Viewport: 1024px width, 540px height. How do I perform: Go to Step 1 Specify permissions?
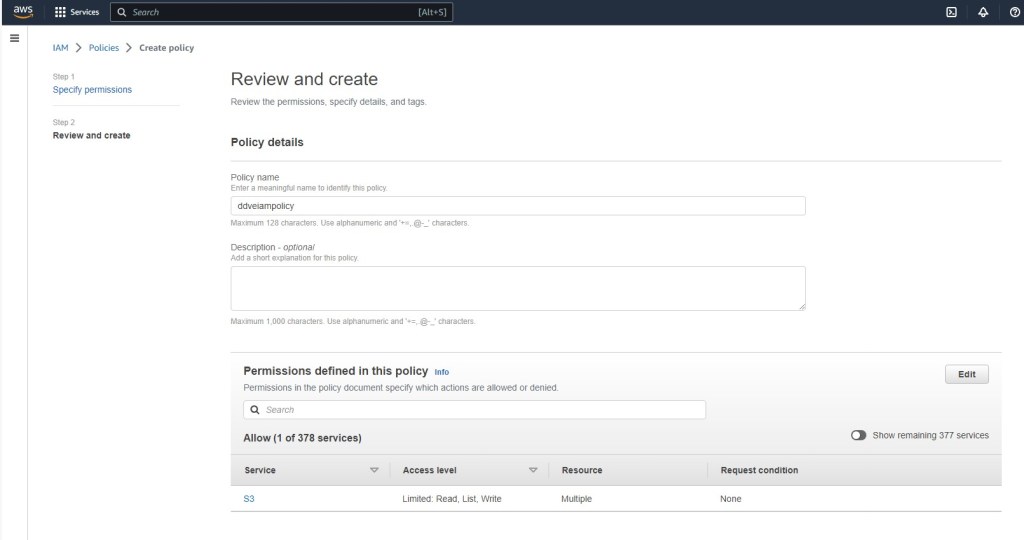(x=92, y=90)
